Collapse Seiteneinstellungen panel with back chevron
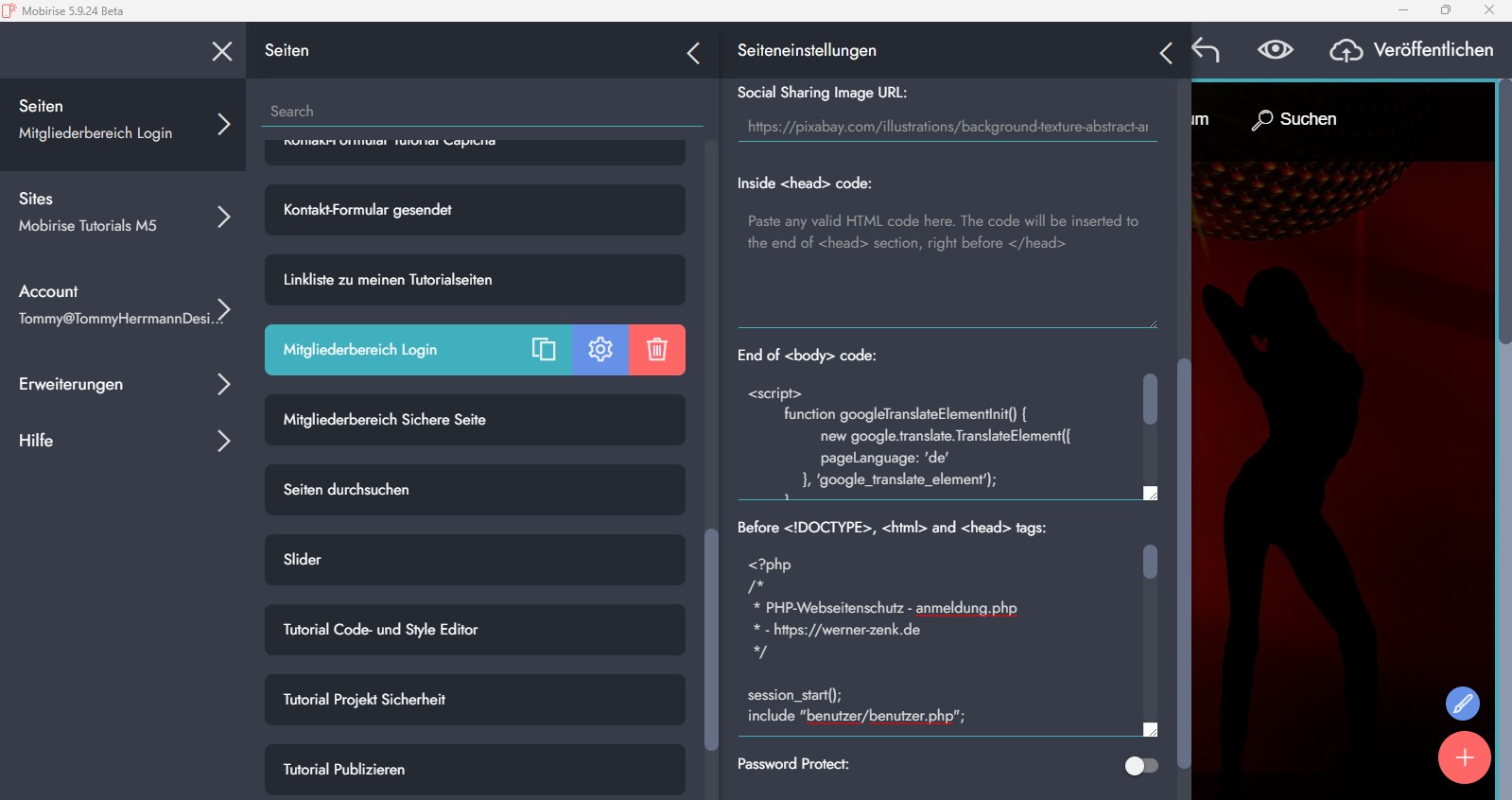Image resolution: width=1512 pixels, height=800 pixels. (1166, 53)
